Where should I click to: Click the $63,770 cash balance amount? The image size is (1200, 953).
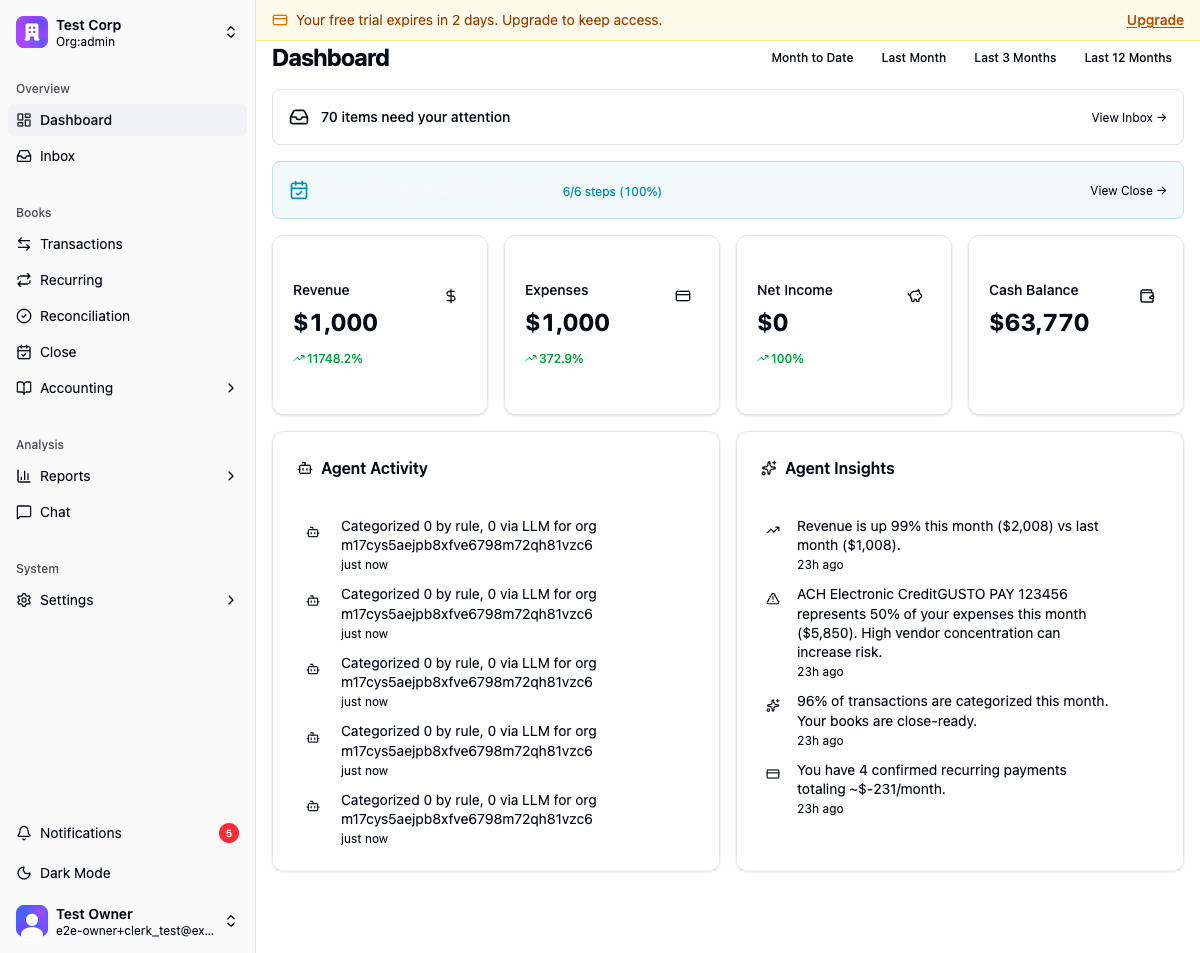(1039, 322)
